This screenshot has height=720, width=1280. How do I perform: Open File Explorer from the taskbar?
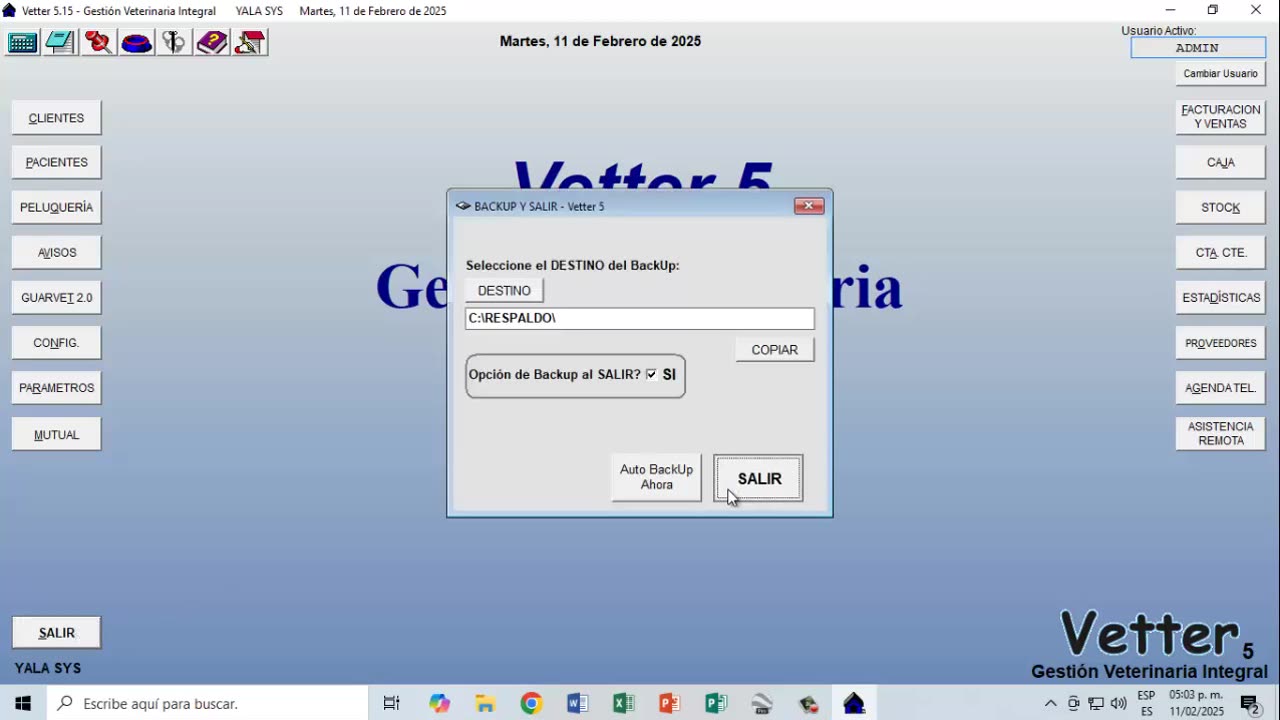(485, 704)
